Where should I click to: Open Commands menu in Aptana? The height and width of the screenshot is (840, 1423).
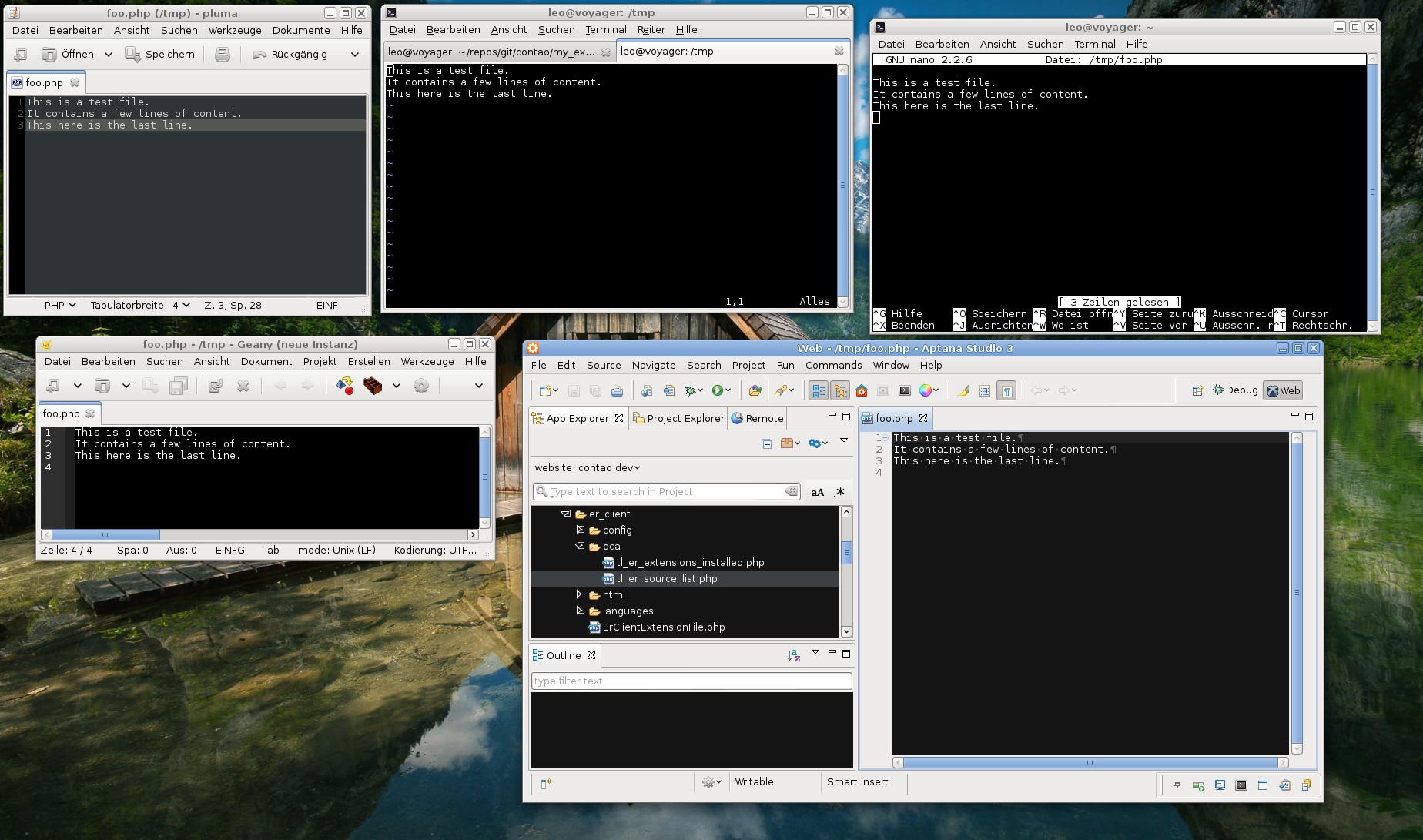coord(833,365)
